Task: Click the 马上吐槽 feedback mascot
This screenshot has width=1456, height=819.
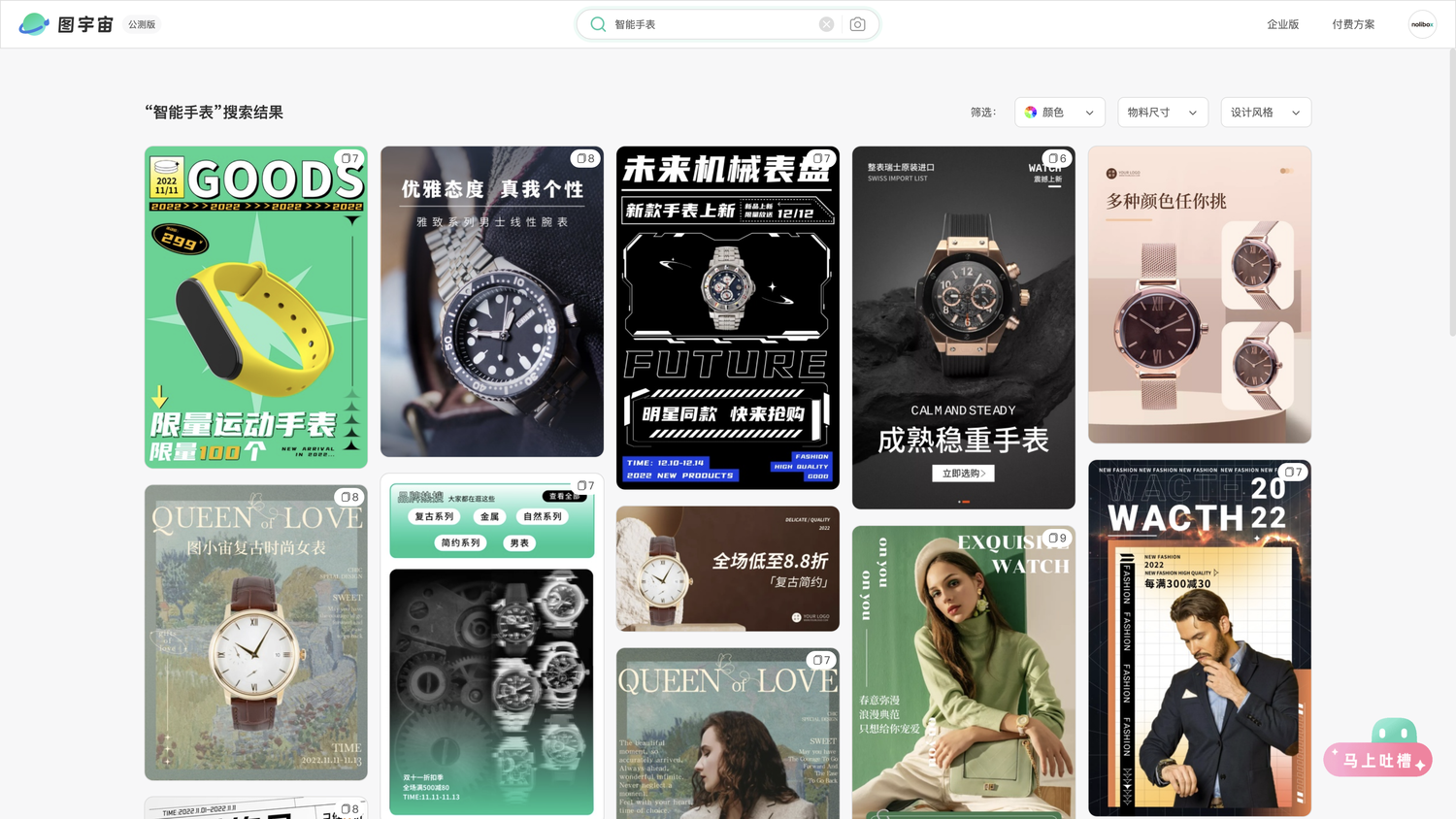Action: pos(1394,731)
